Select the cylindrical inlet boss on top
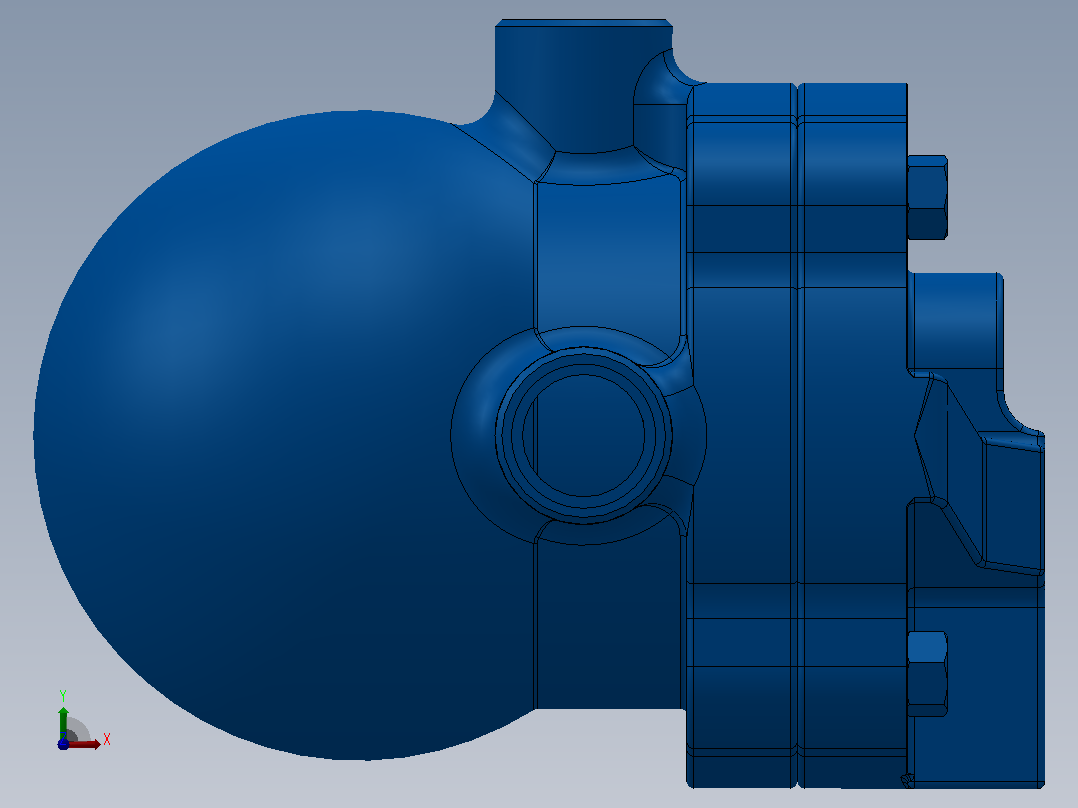Viewport: 1078px width, 808px height. tap(584, 86)
